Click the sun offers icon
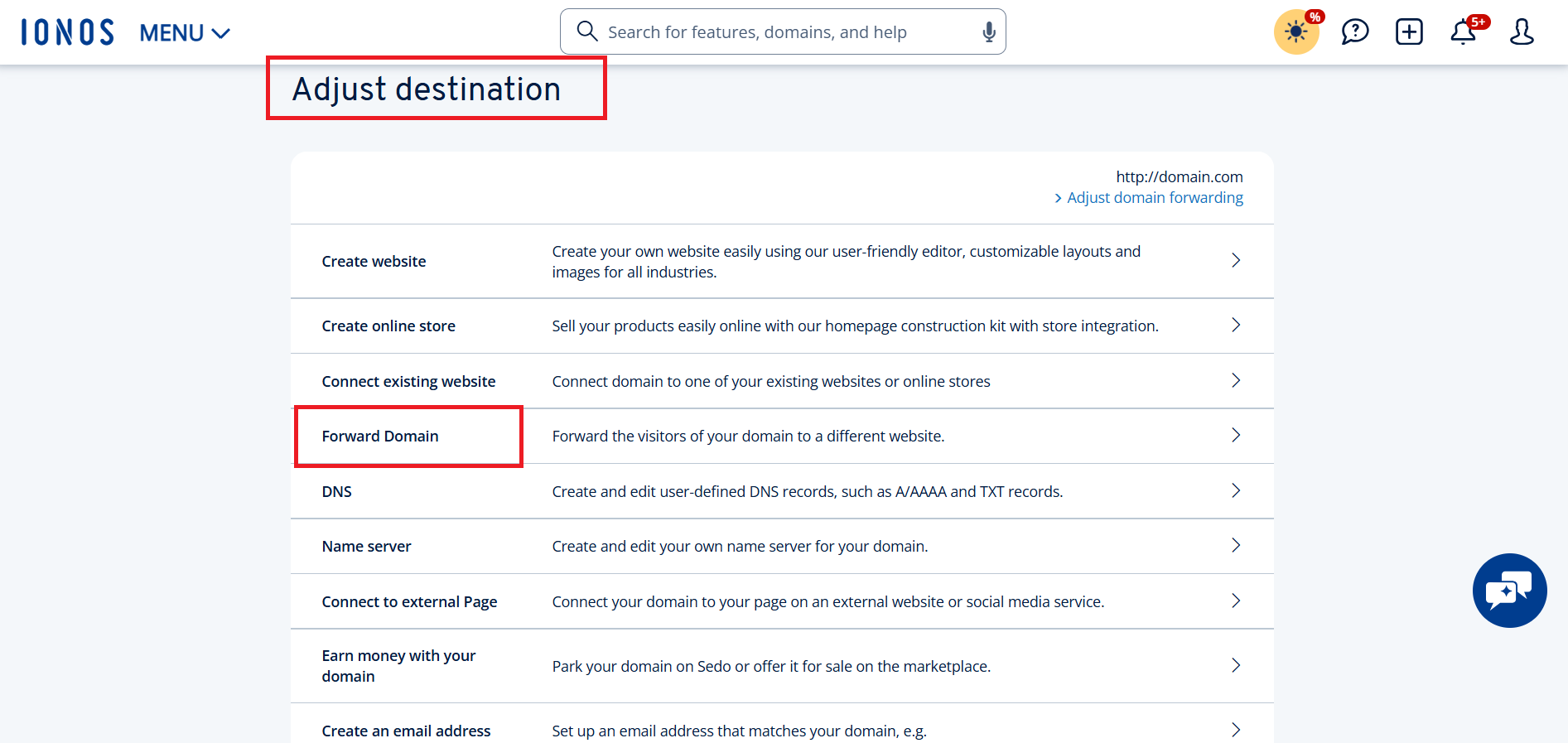Viewport: 1568px width, 743px height. pos(1295,32)
